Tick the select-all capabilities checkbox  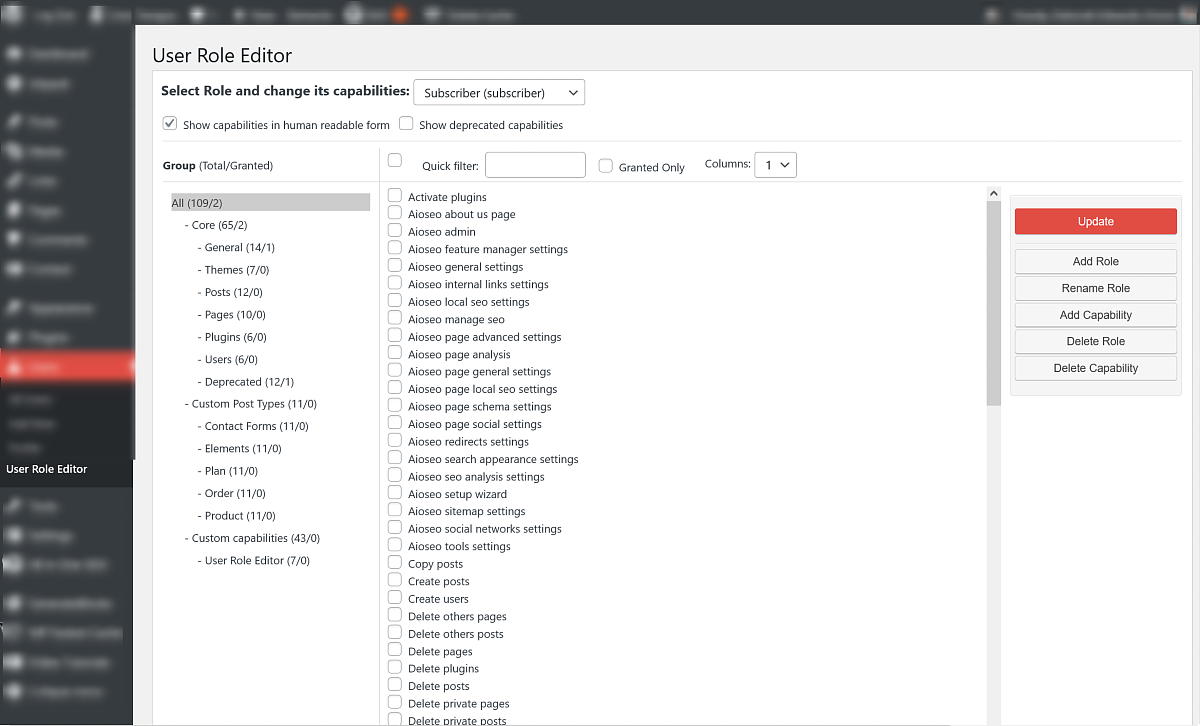(395, 161)
